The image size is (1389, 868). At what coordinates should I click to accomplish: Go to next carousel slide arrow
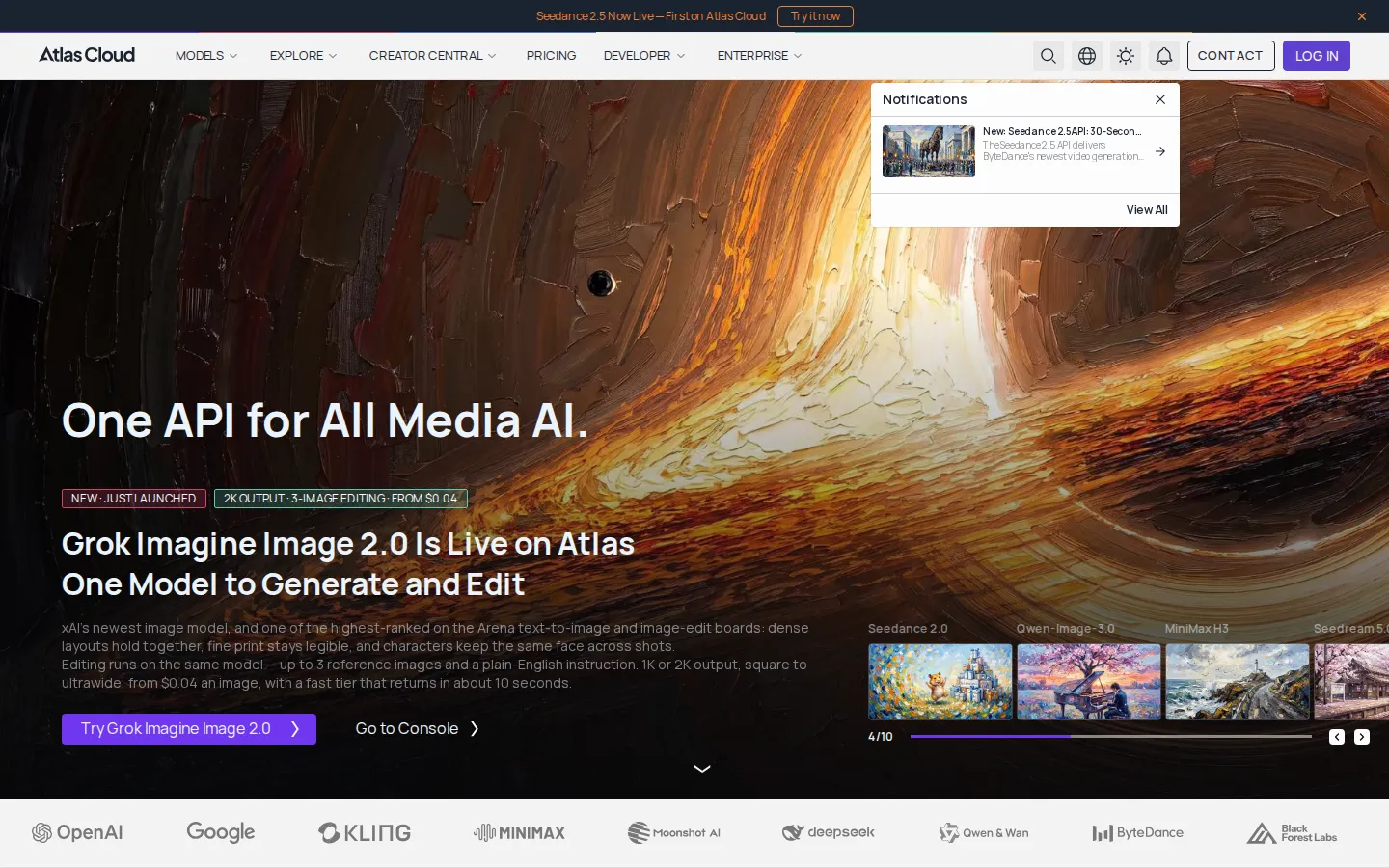[1362, 737]
